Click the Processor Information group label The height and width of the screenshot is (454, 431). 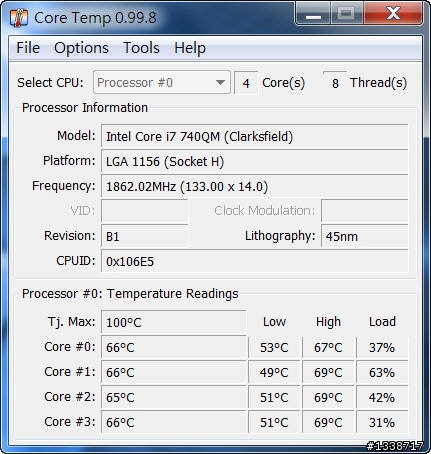[x=85, y=108]
